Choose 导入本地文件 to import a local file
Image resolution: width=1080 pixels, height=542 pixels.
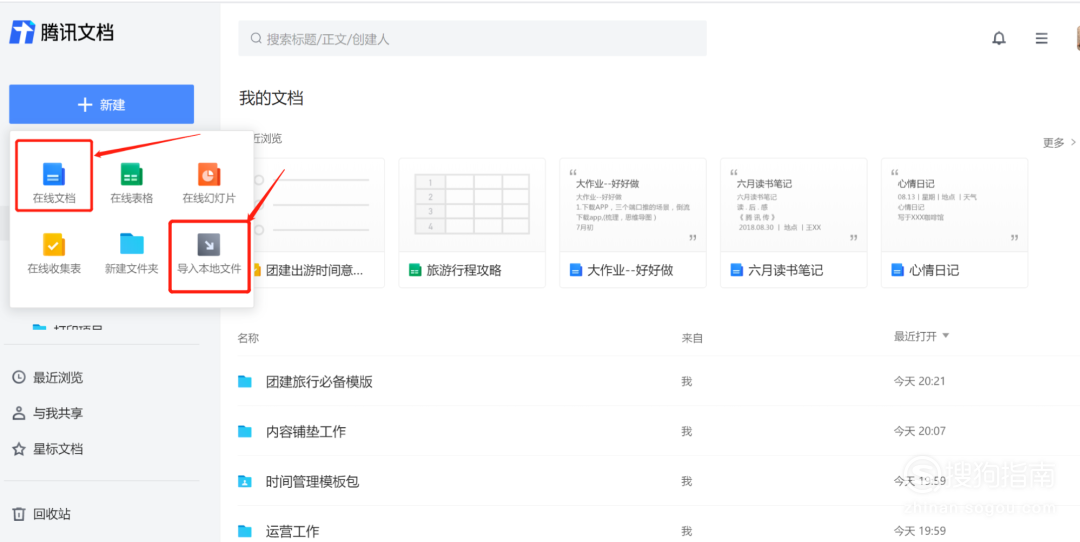[209, 254]
